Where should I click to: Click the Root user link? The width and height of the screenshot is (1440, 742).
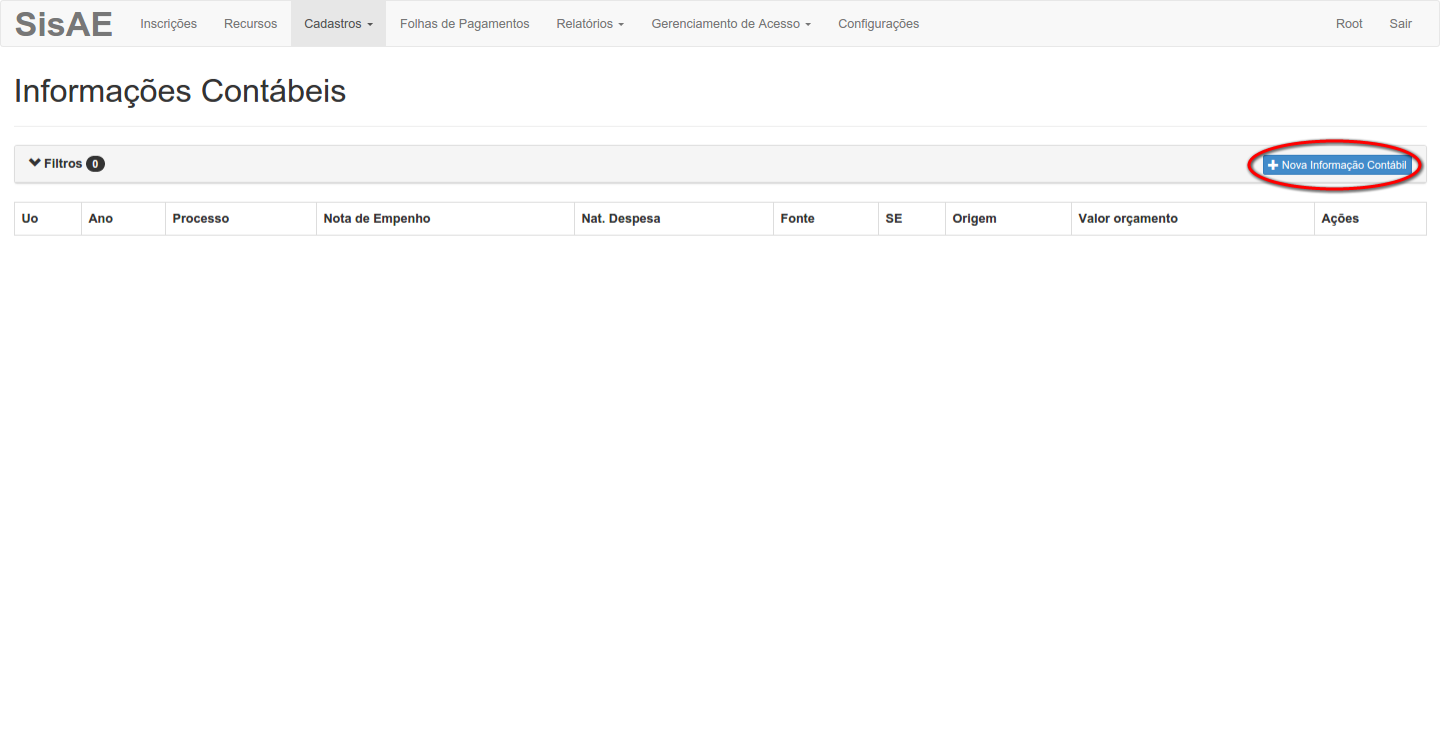pos(1349,24)
